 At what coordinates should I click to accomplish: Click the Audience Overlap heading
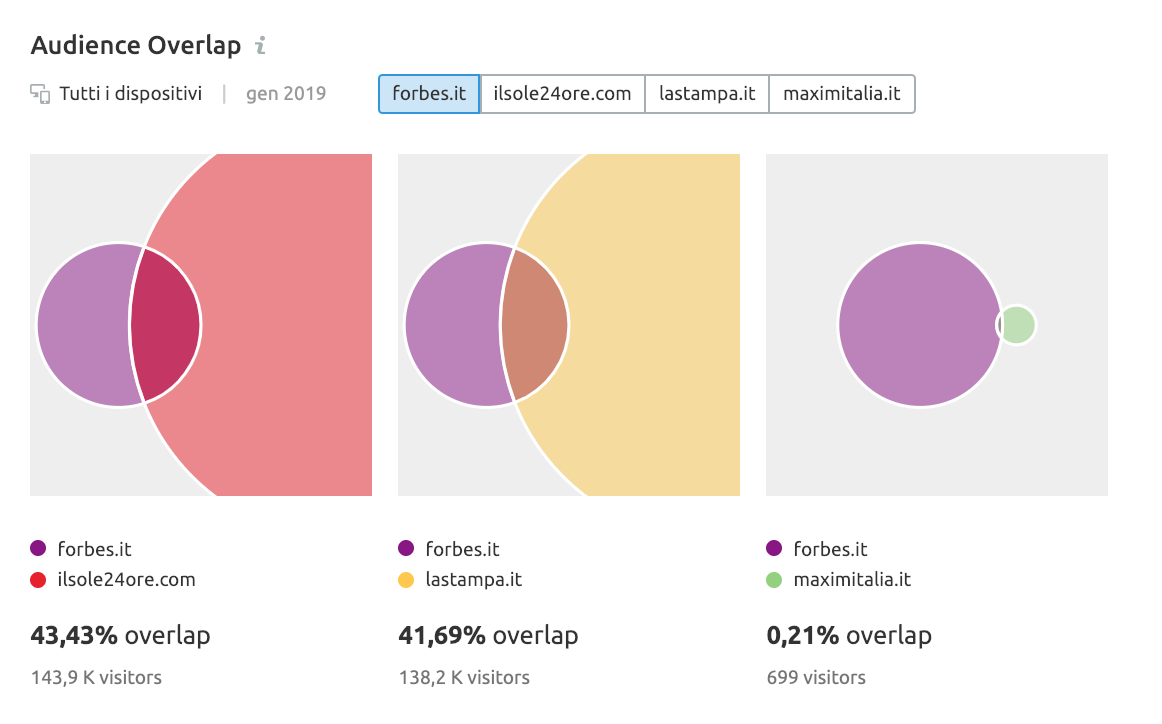[x=136, y=46]
